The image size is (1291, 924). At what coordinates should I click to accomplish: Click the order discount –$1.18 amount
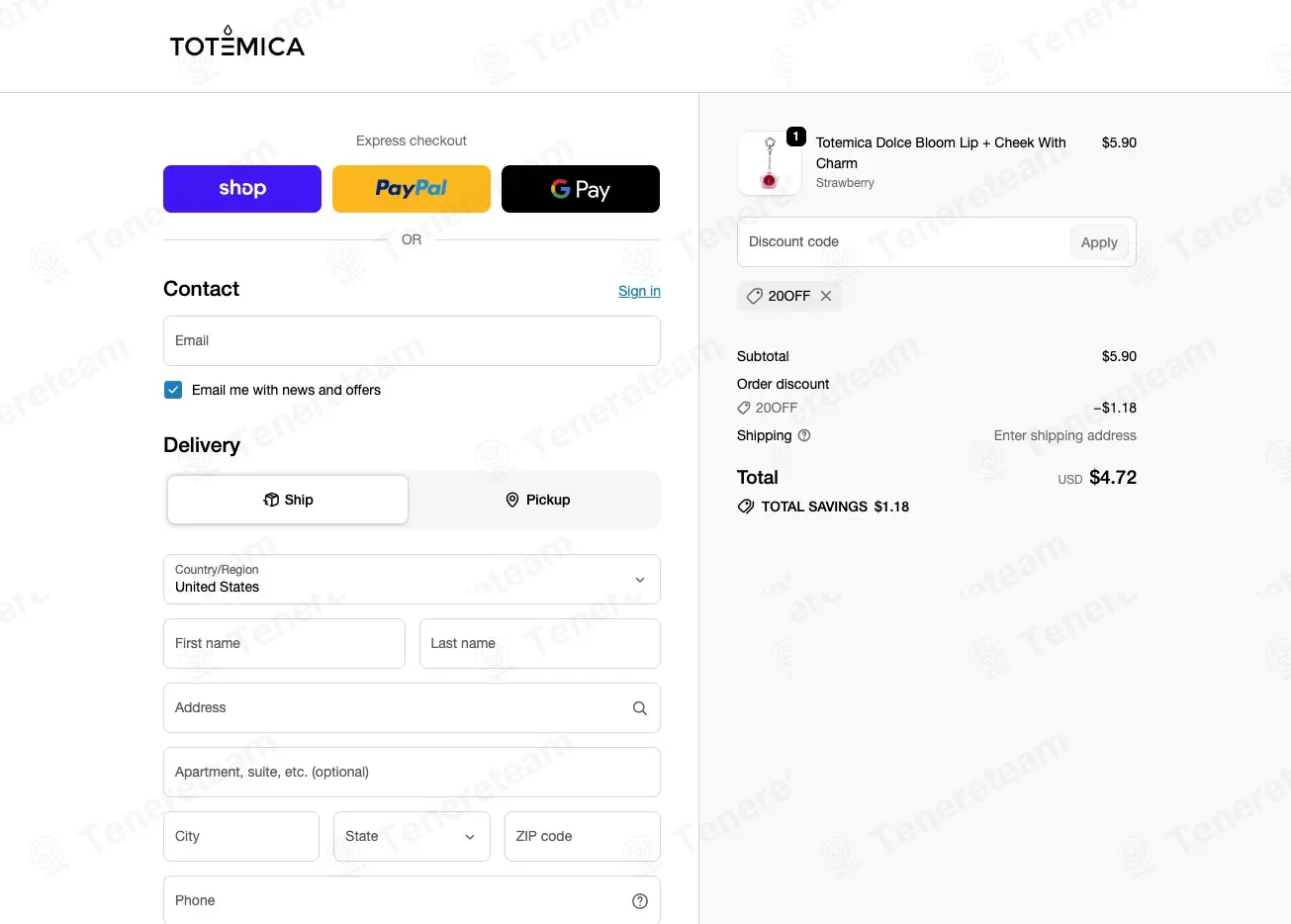click(x=1115, y=408)
